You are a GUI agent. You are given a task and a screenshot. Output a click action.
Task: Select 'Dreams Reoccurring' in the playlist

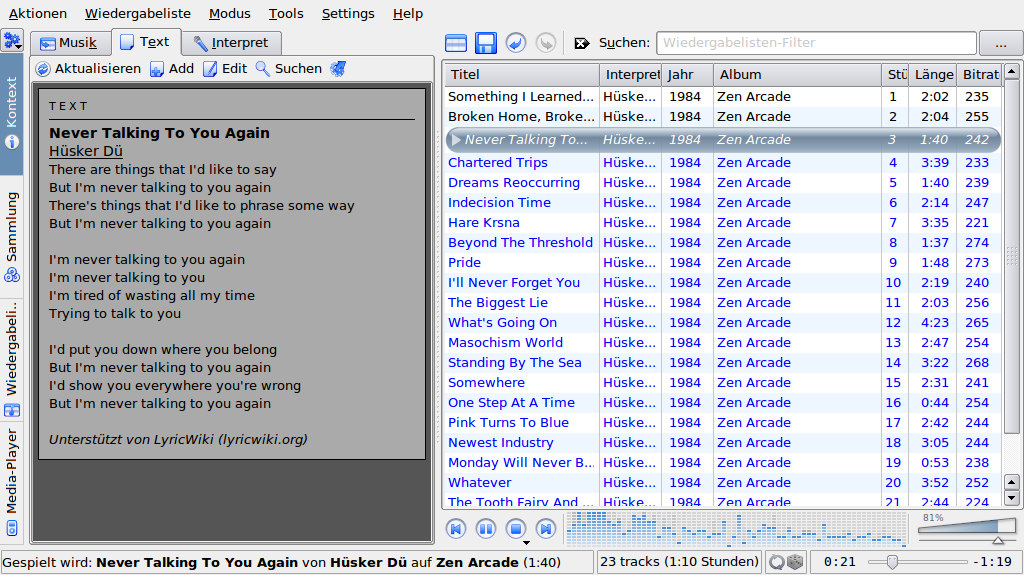click(x=723, y=183)
